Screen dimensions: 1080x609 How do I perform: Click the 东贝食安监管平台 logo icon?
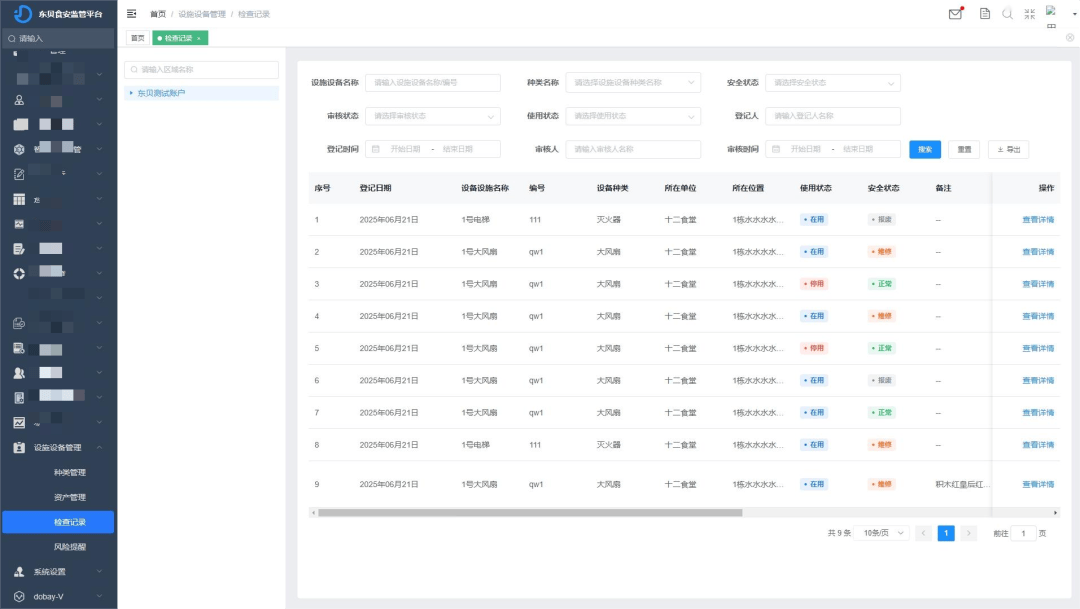coord(22,13)
